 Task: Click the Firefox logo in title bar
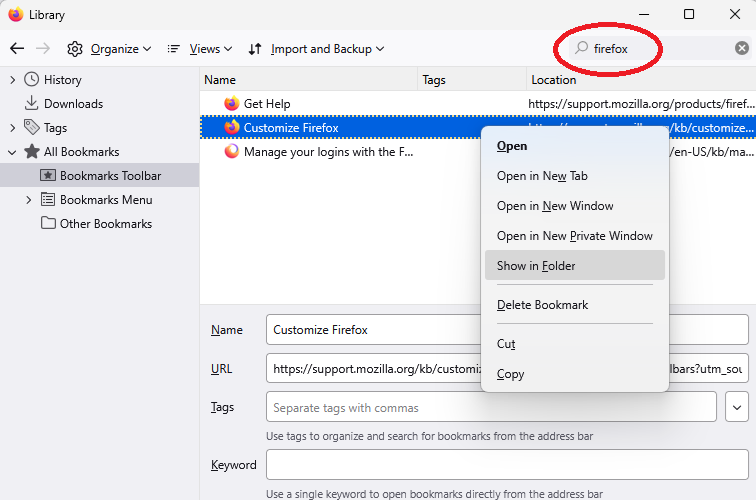(x=15, y=14)
